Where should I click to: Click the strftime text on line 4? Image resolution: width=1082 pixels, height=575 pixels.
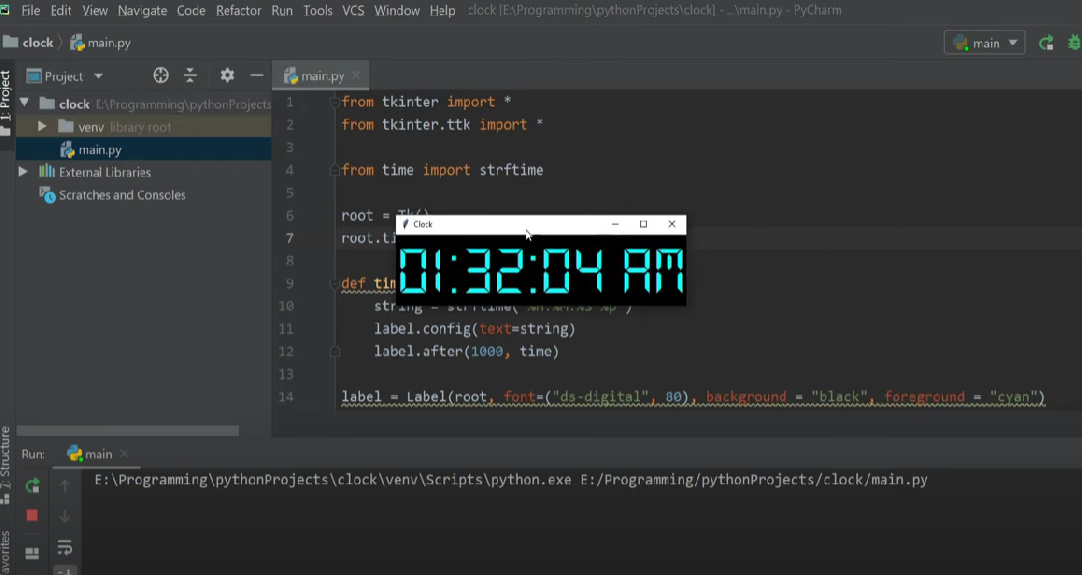tap(511, 170)
